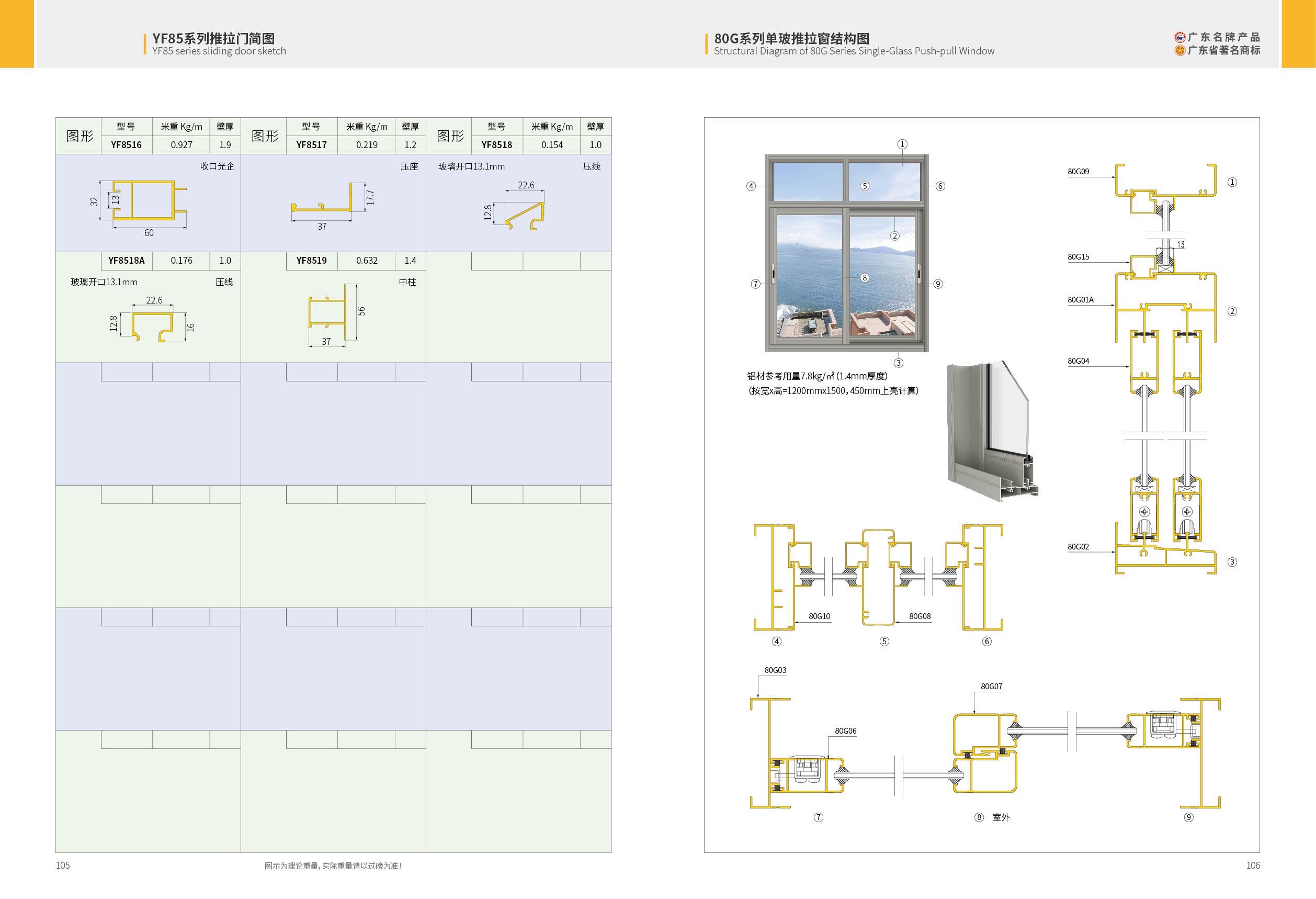Select model cell YF8518
This screenshot has width=1316, height=899.
[x=496, y=144]
